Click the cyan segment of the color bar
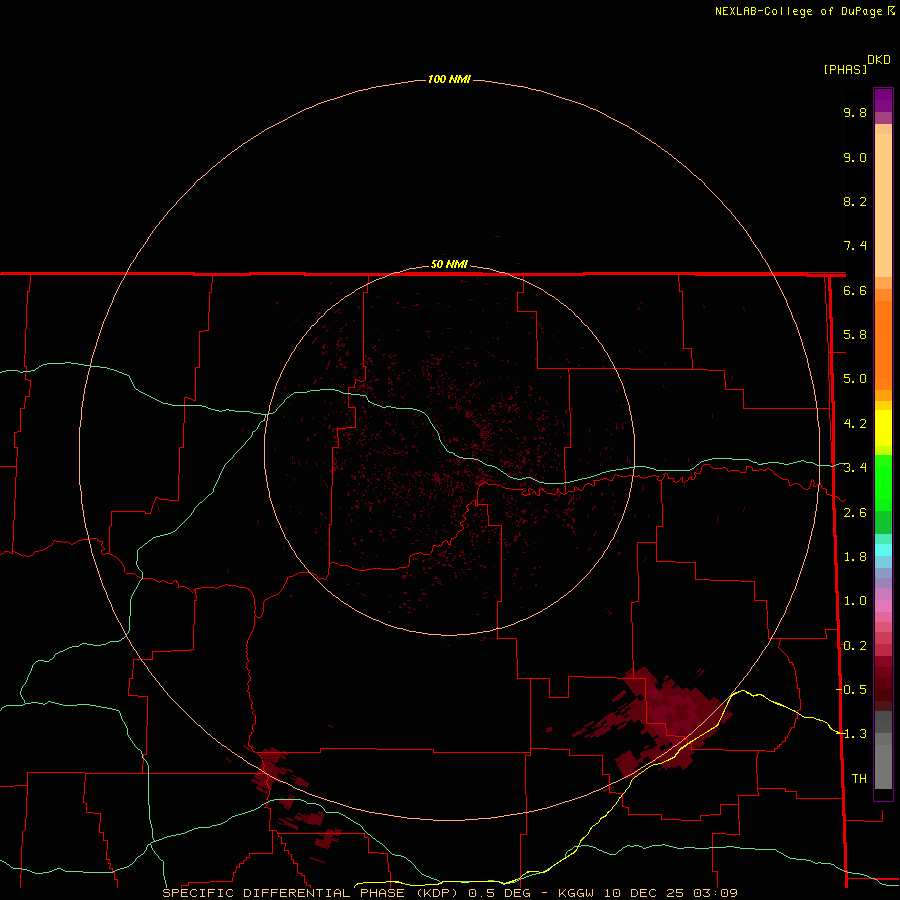 coord(883,550)
